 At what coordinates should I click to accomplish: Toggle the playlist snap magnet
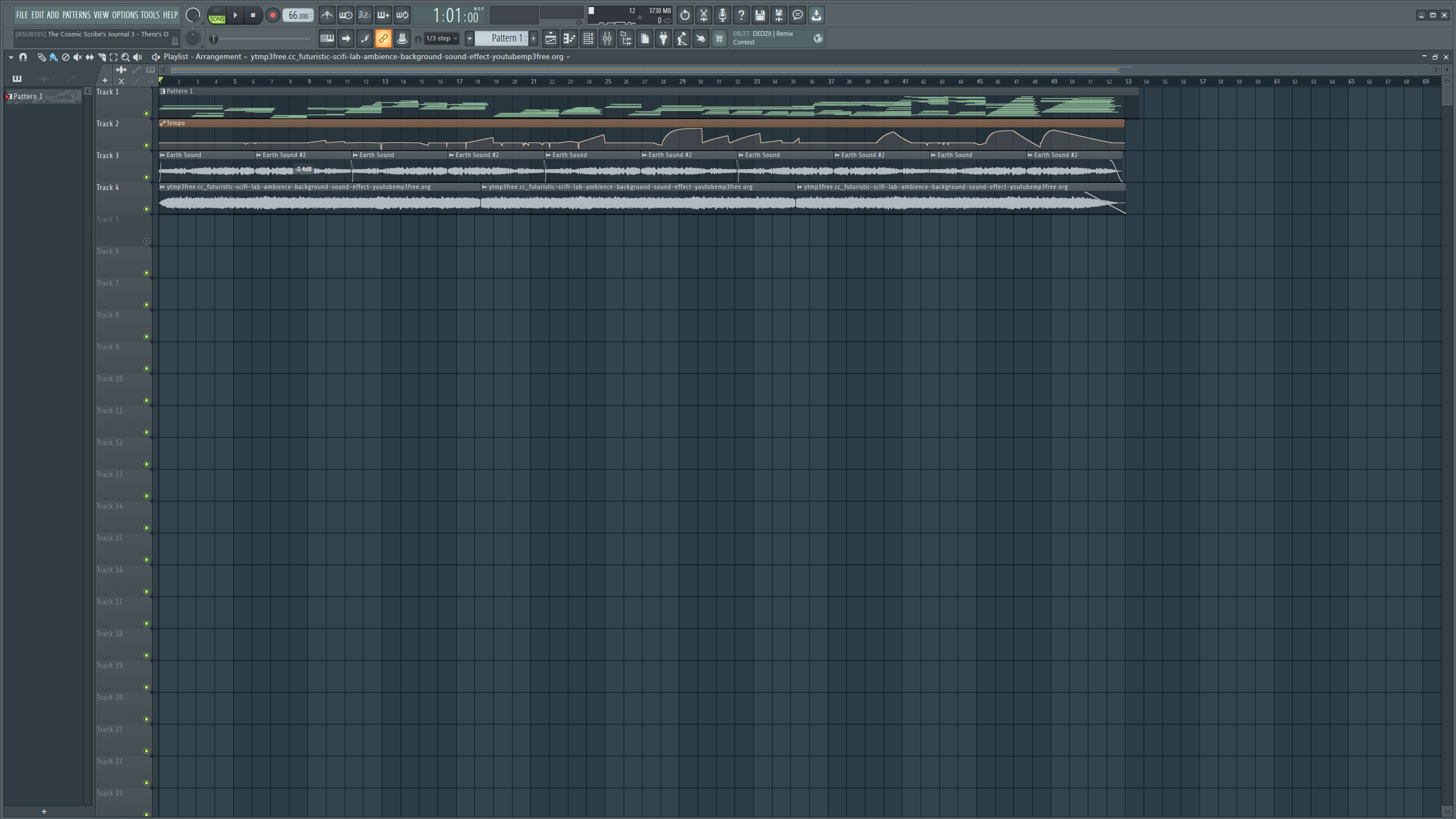click(x=23, y=57)
